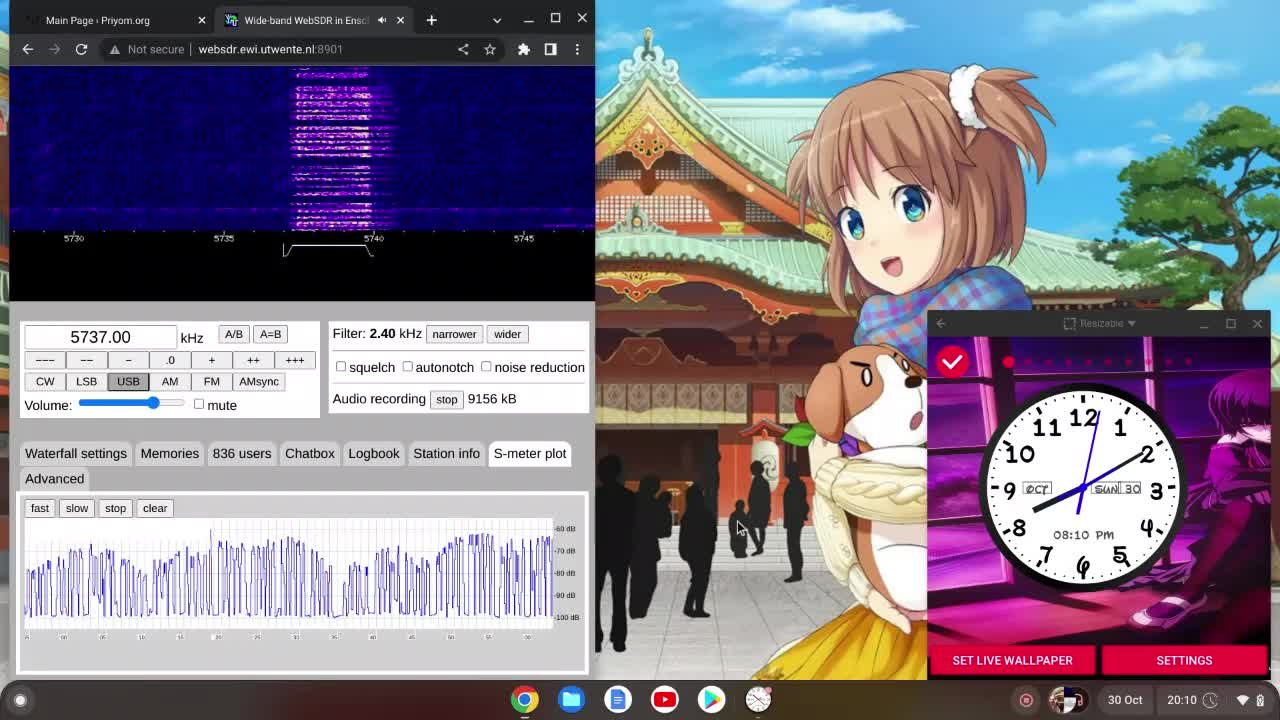Open the media controls thumbnail in the tray
Screen dimensions: 1280x720
pos(1067,700)
